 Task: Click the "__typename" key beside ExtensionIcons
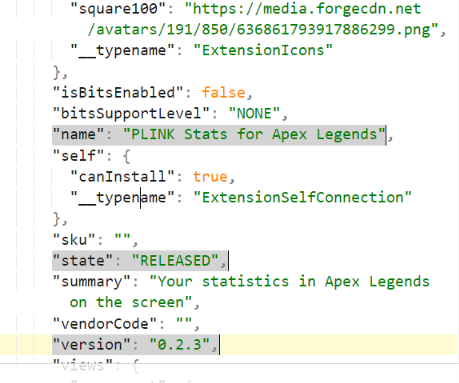[122, 51]
